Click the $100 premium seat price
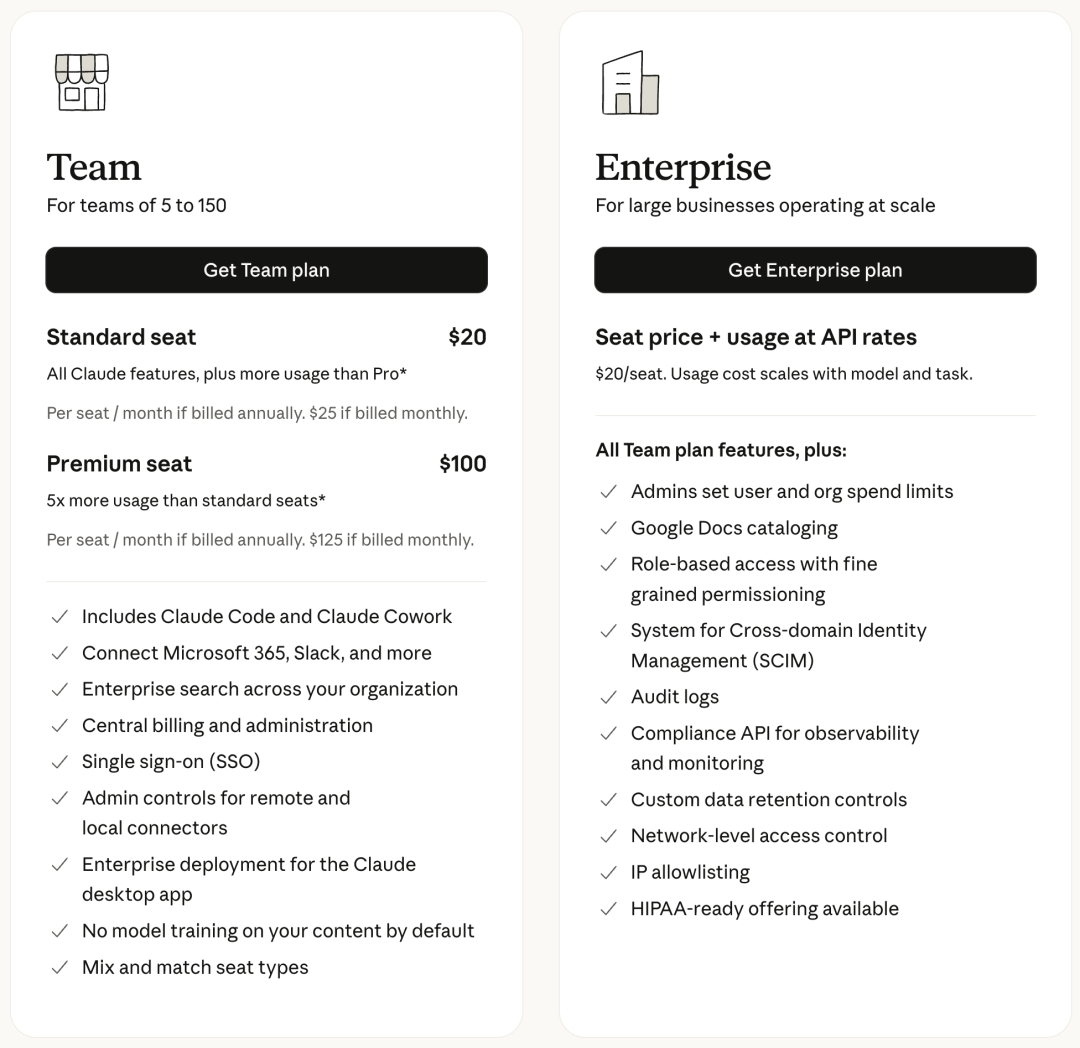 point(463,463)
